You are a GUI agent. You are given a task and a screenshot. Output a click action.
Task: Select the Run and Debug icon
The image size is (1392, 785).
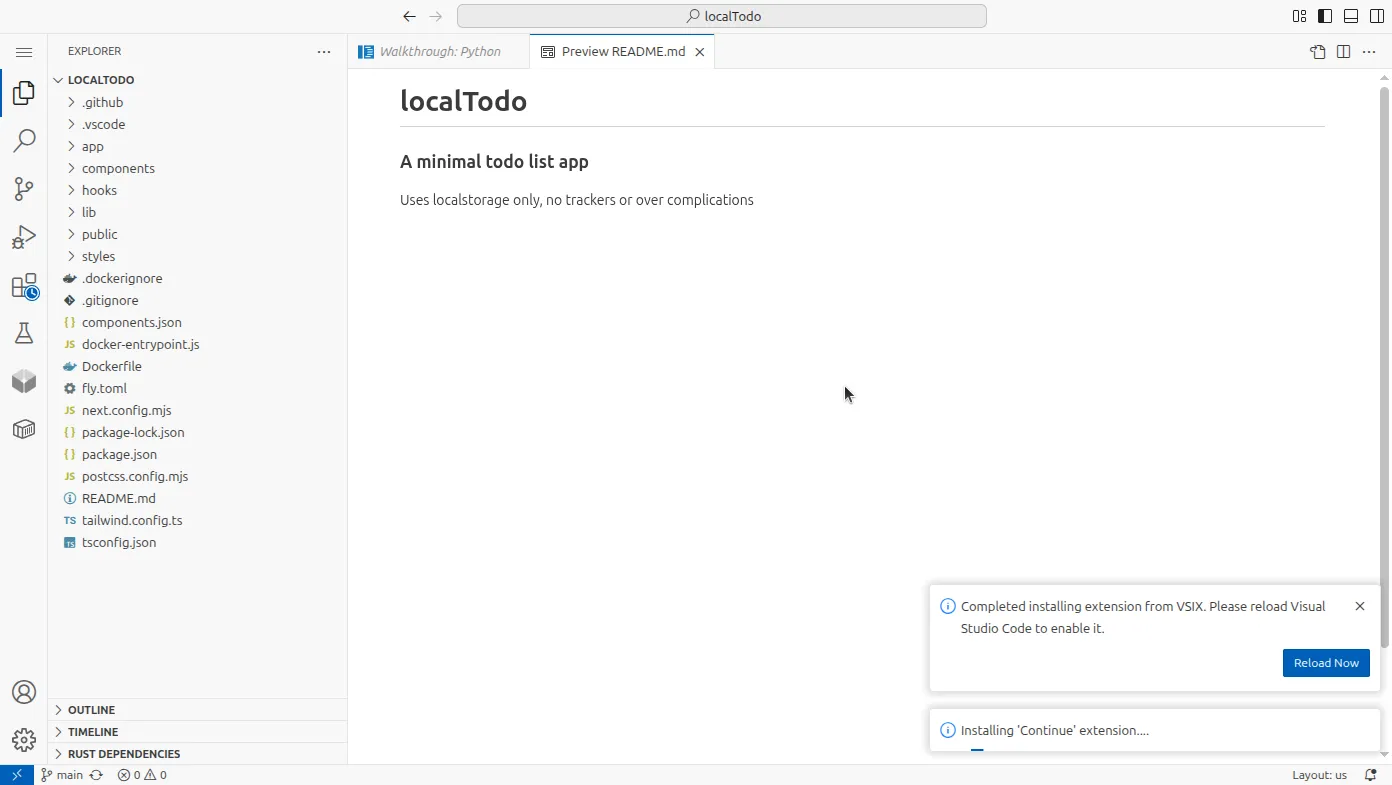pyautogui.click(x=24, y=237)
